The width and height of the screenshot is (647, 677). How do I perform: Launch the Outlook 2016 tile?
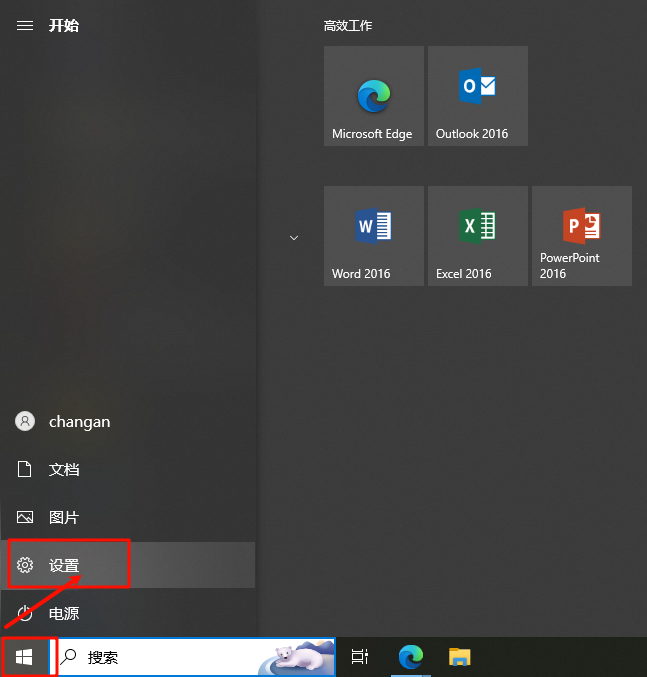pyautogui.click(x=478, y=96)
